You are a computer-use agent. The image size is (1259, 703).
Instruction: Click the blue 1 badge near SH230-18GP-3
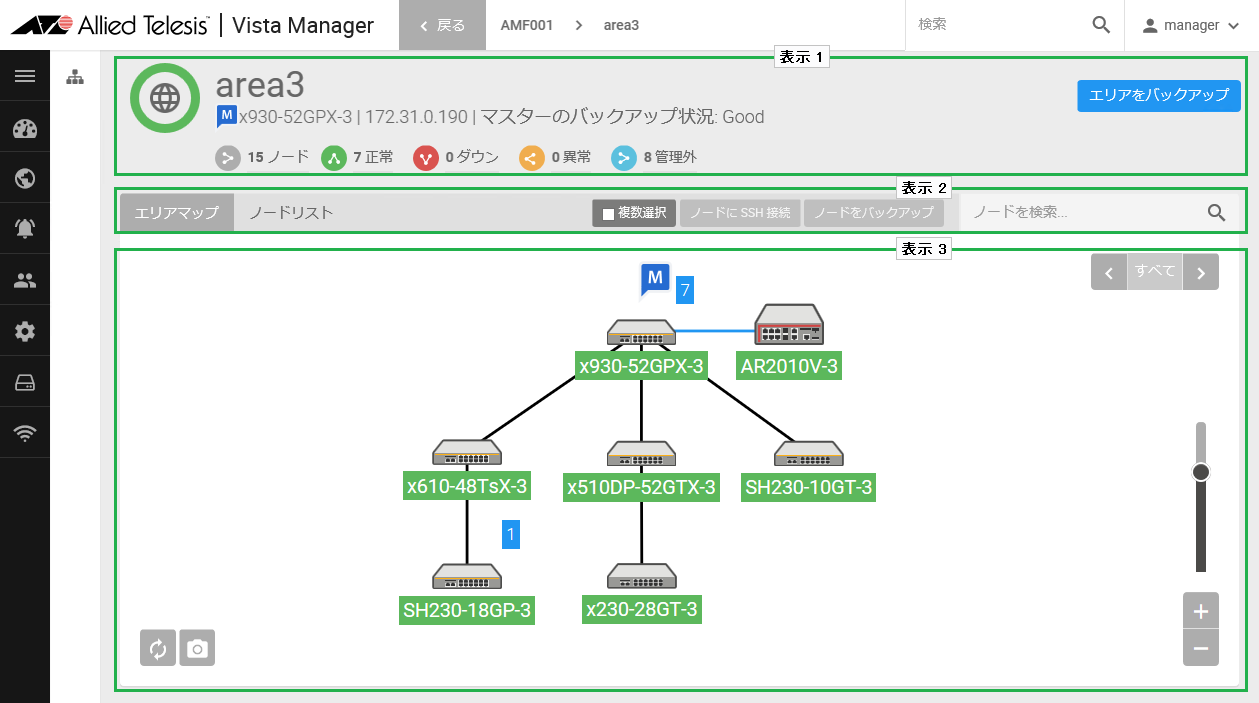click(511, 535)
